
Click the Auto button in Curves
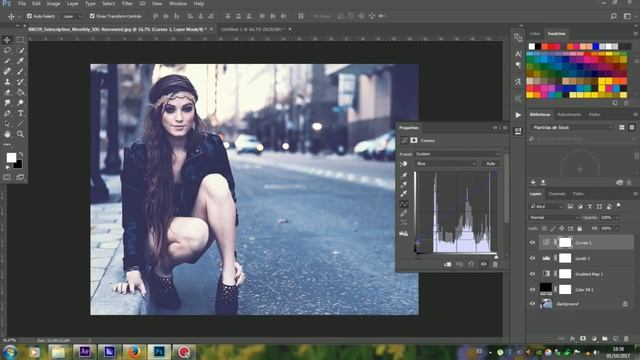tap(491, 164)
